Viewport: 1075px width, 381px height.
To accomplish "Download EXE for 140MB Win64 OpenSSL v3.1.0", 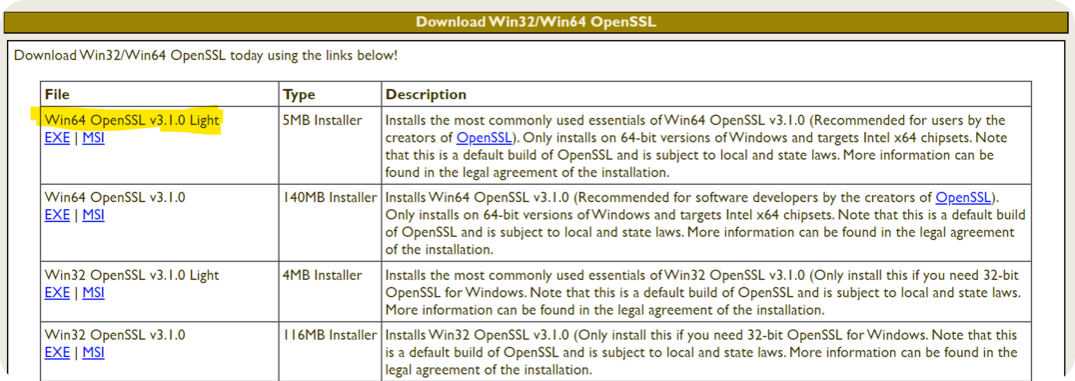I will (57, 215).
